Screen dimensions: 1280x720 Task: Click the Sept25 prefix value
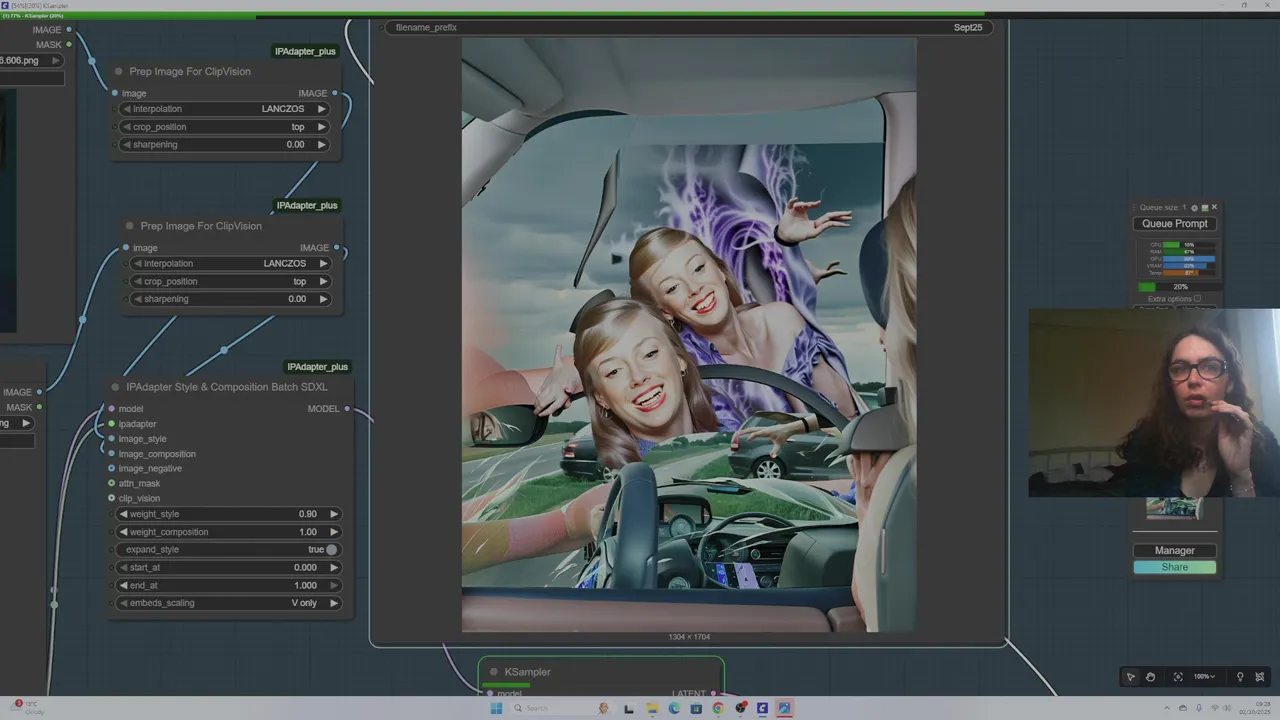(968, 27)
